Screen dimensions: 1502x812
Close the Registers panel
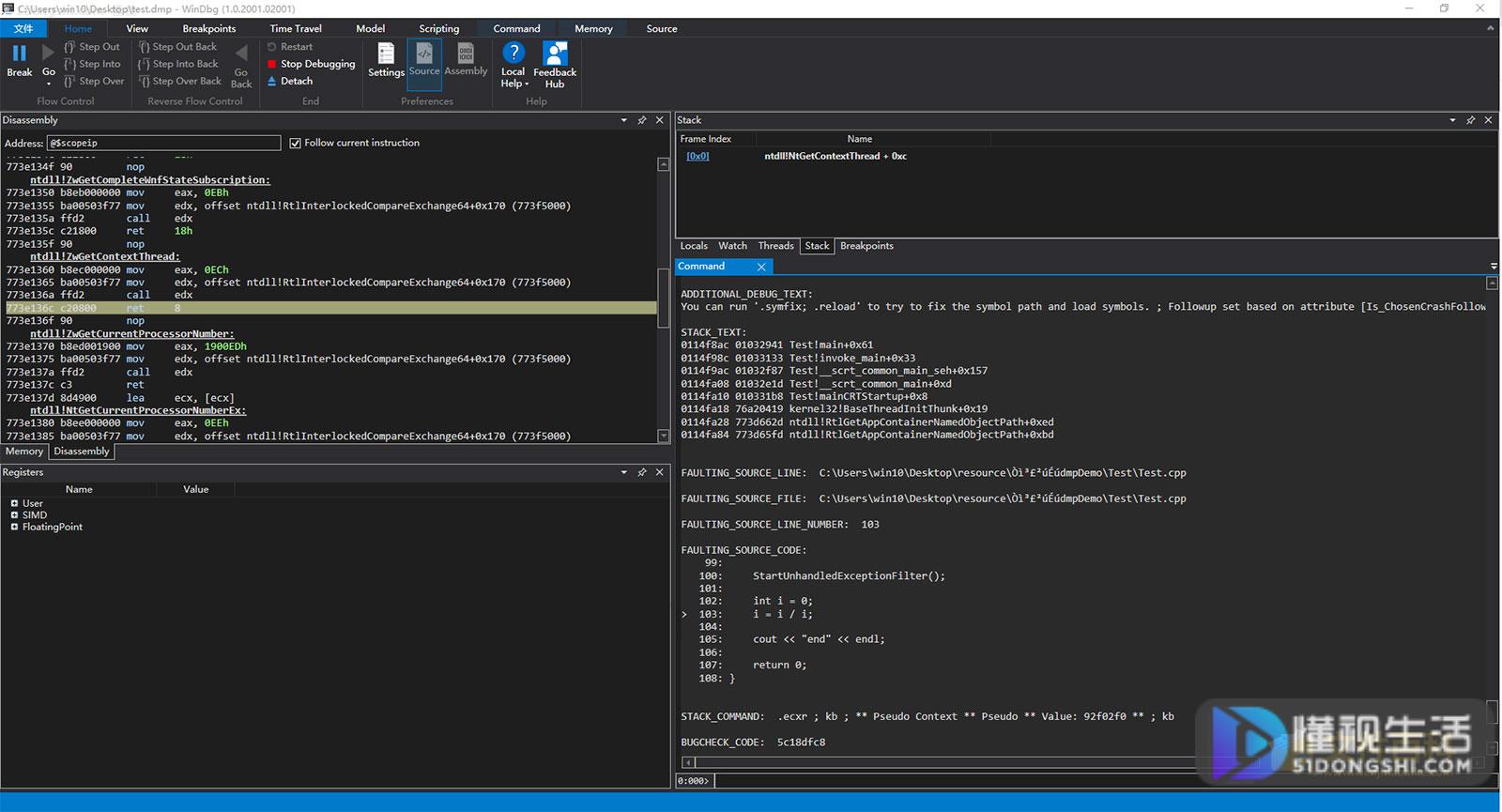click(659, 472)
